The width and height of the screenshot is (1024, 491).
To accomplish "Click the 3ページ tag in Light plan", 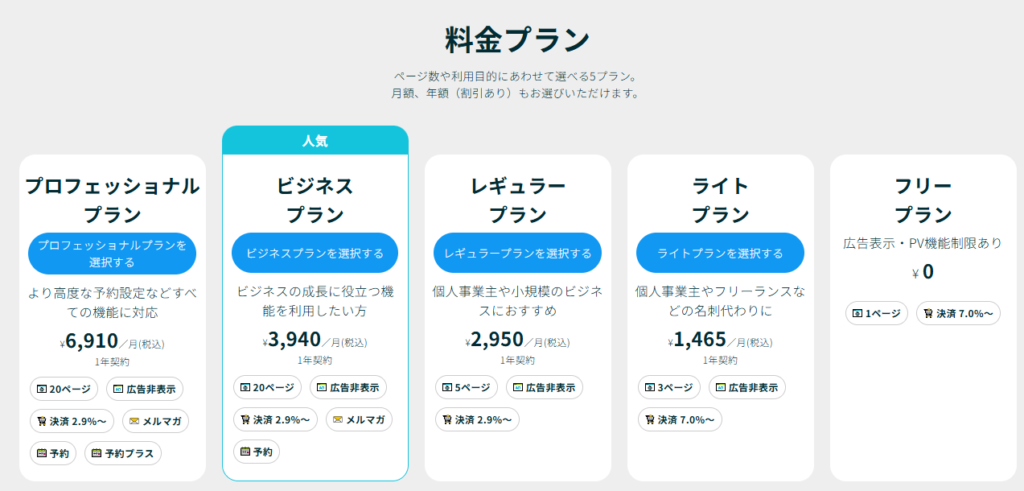I will click(669, 387).
